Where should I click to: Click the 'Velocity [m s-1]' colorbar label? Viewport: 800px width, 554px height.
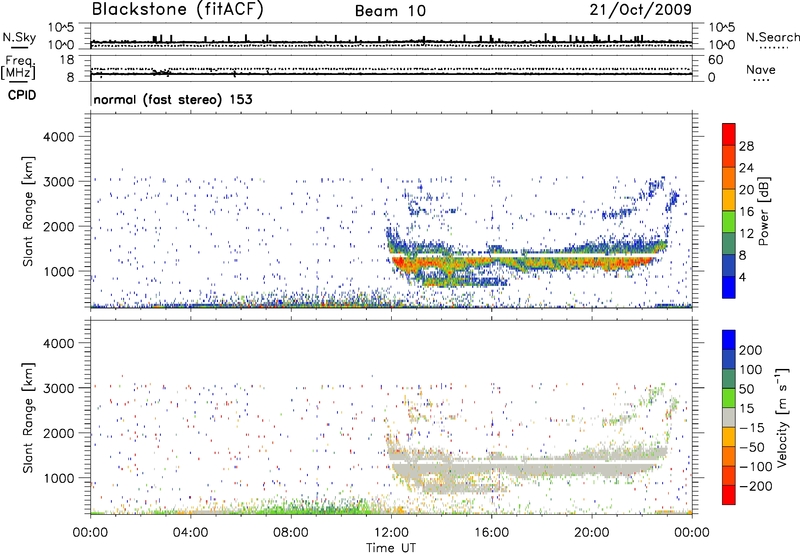782,417
